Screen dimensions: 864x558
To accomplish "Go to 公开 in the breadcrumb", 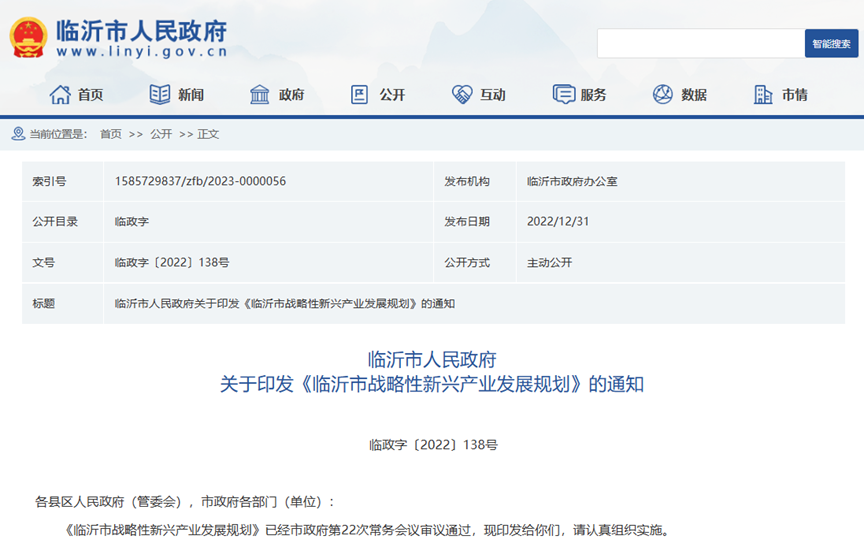I will pos(161,134).
